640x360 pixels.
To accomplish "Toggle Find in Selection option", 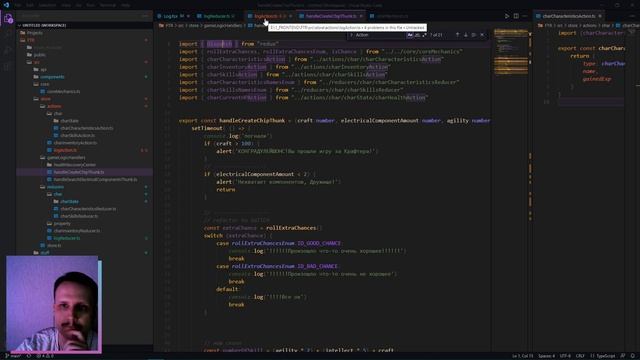I will click(x=474, y=35).
